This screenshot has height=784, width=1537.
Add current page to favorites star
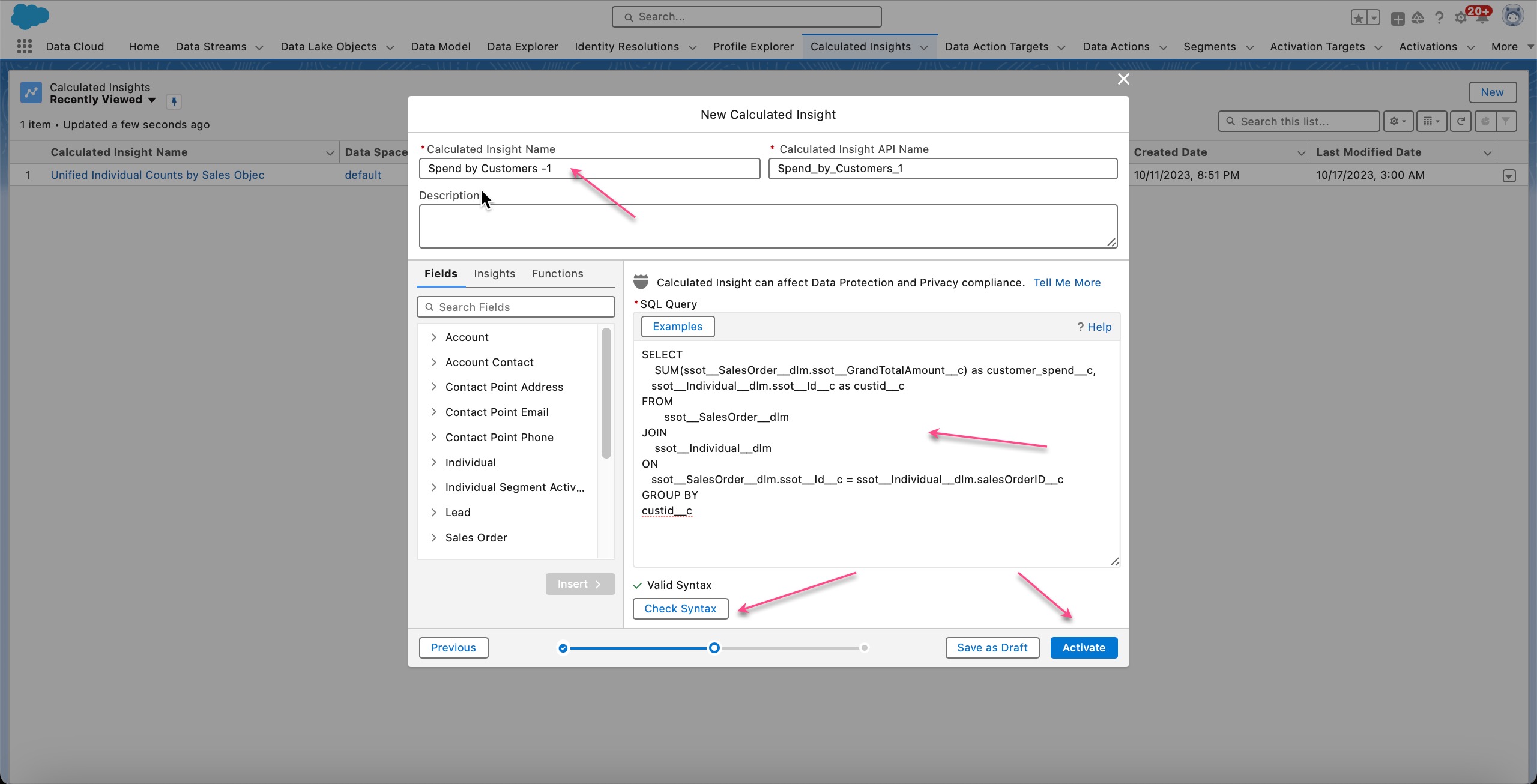coord(1359,17)
